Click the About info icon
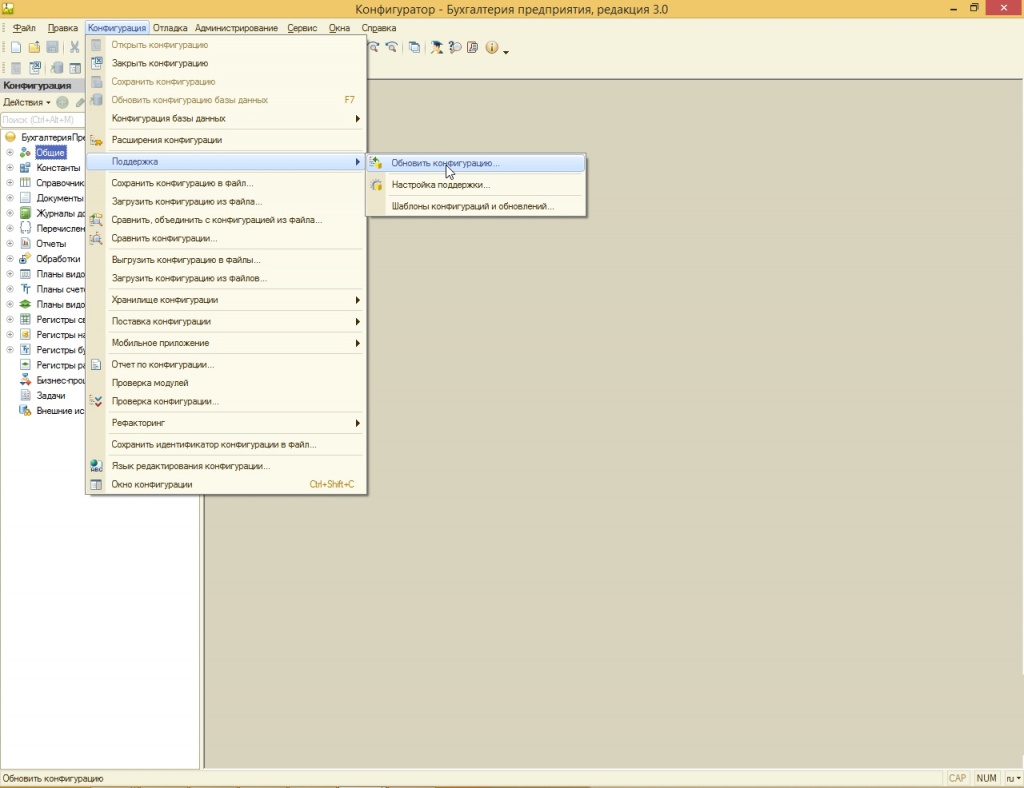 [492, 47]
